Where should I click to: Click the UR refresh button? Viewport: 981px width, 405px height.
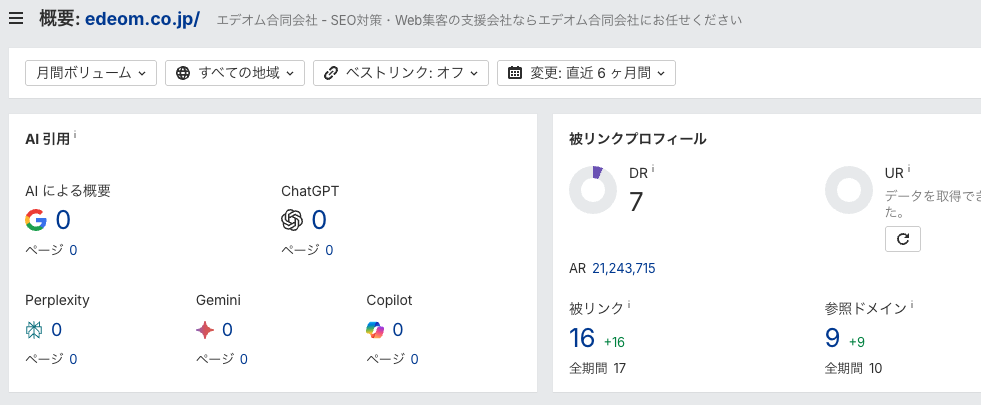(903, 239)
